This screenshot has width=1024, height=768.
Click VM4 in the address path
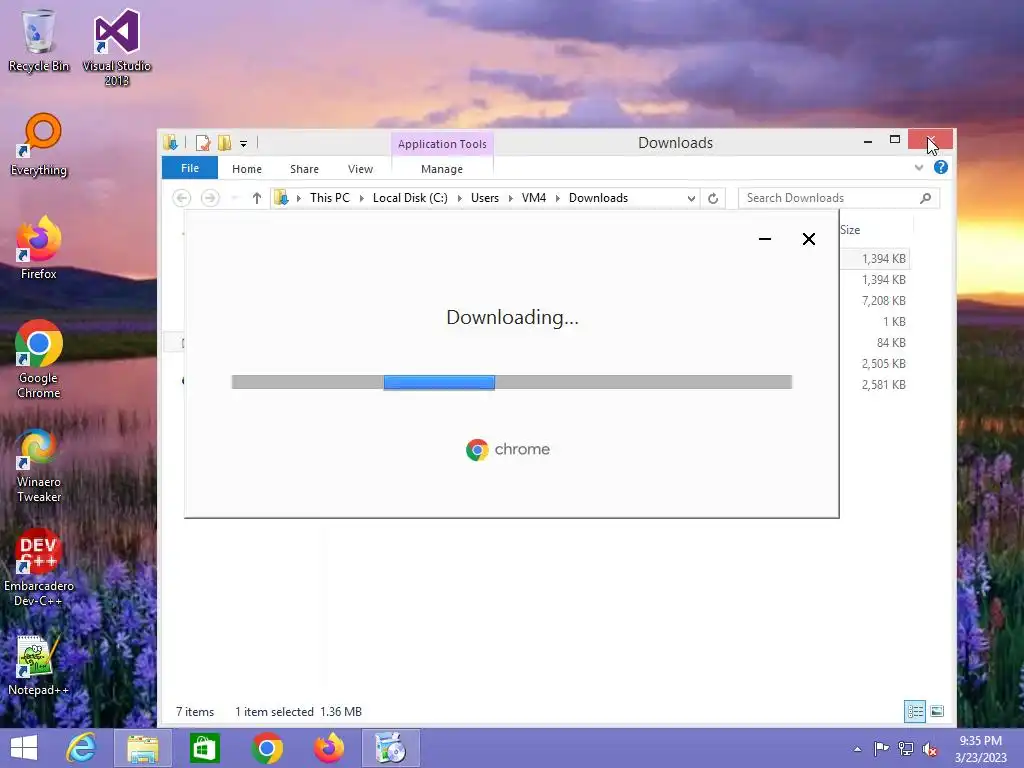click(534, 198)
